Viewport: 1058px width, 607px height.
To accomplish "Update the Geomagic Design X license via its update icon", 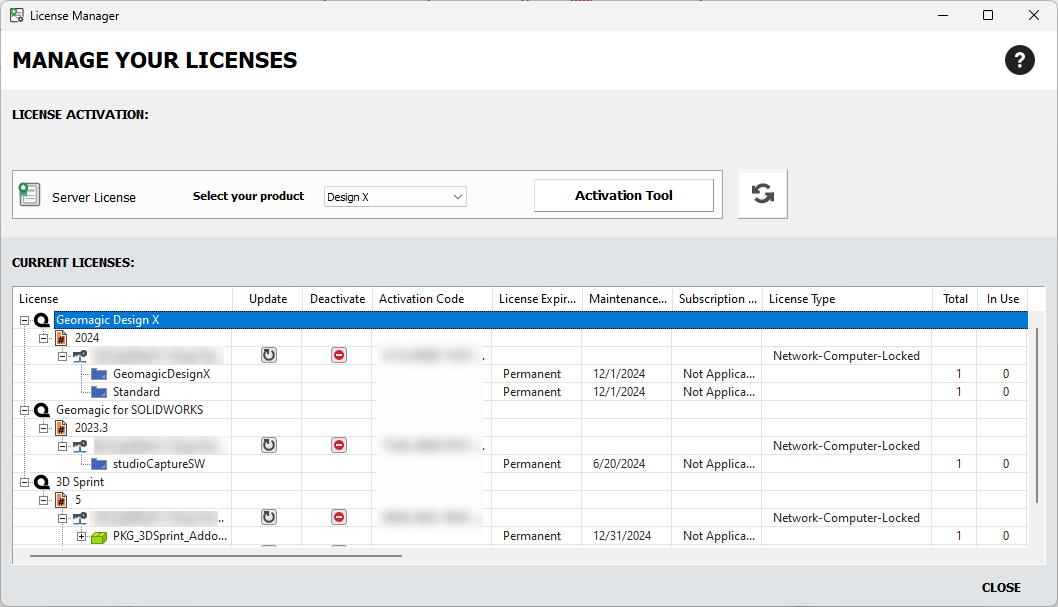I will (x=268, y=355).
